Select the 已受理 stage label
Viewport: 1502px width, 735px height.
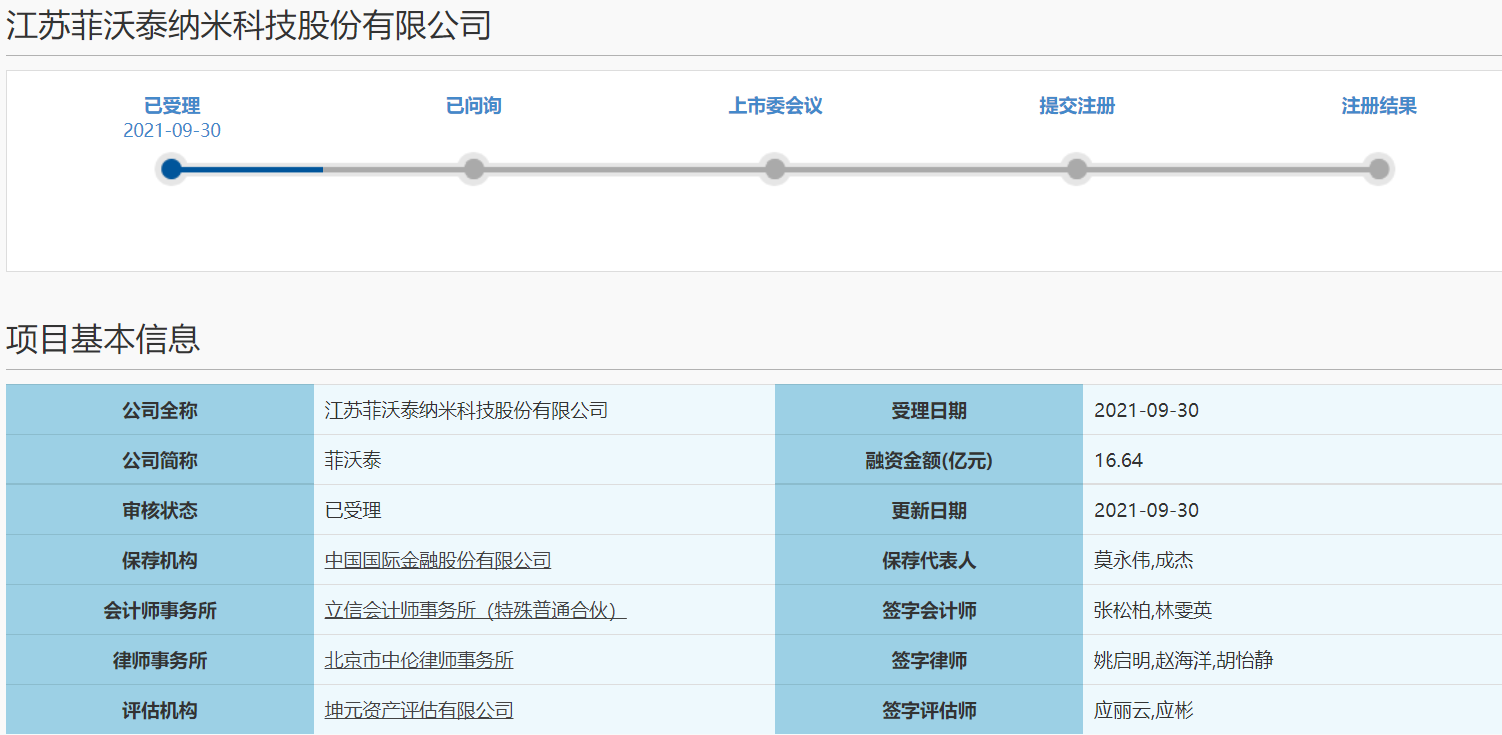click(172, 106)
